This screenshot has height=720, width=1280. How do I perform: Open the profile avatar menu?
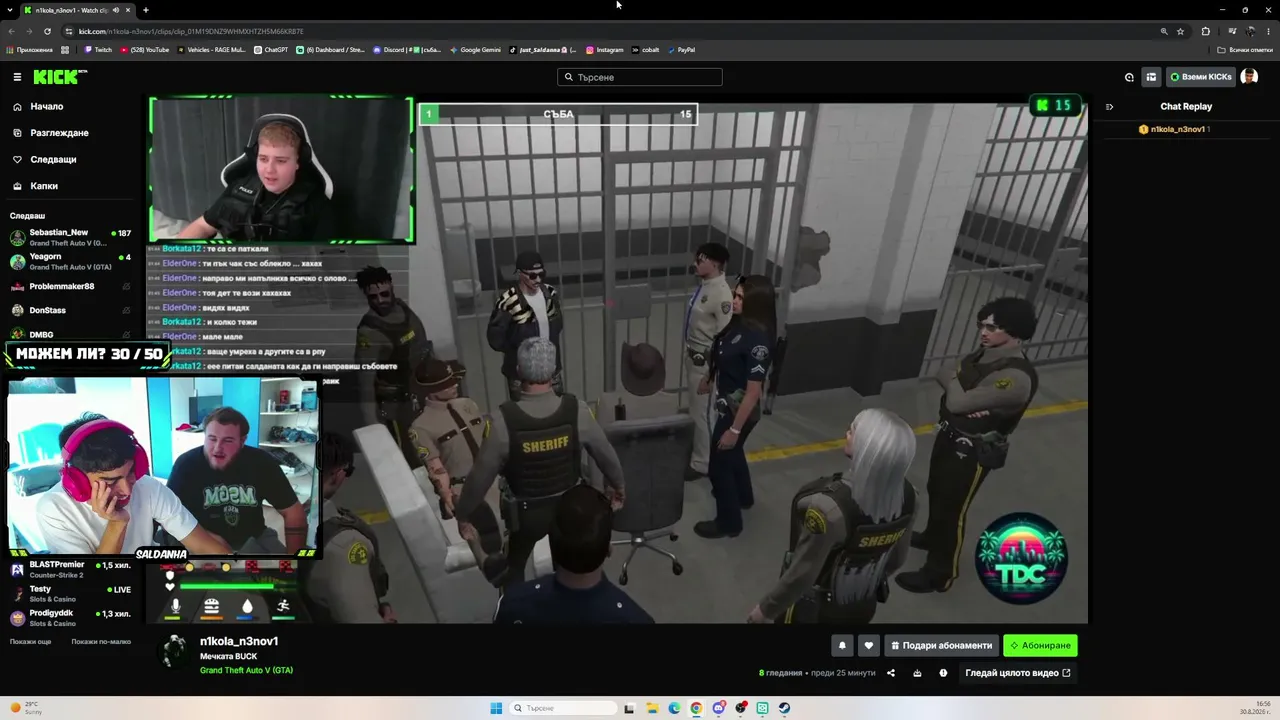1249,77
